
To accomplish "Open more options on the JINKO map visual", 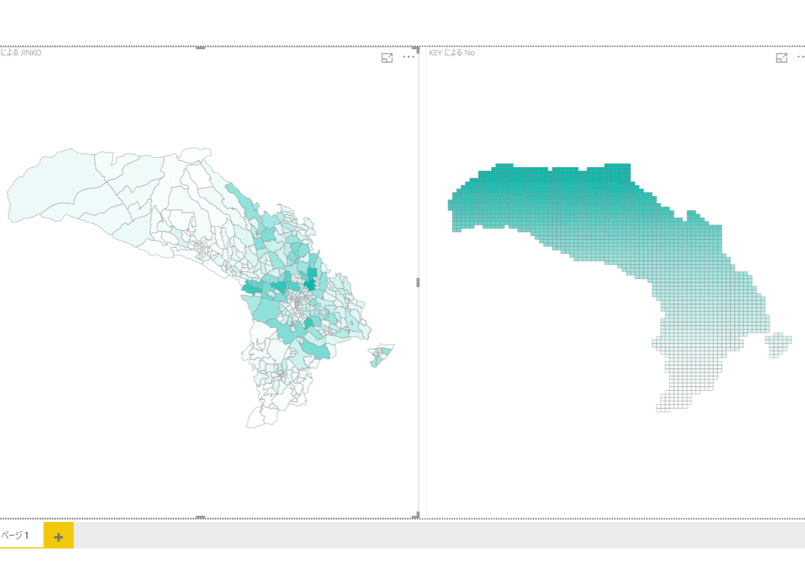I will pyautogui.click(x=409, y=57).
